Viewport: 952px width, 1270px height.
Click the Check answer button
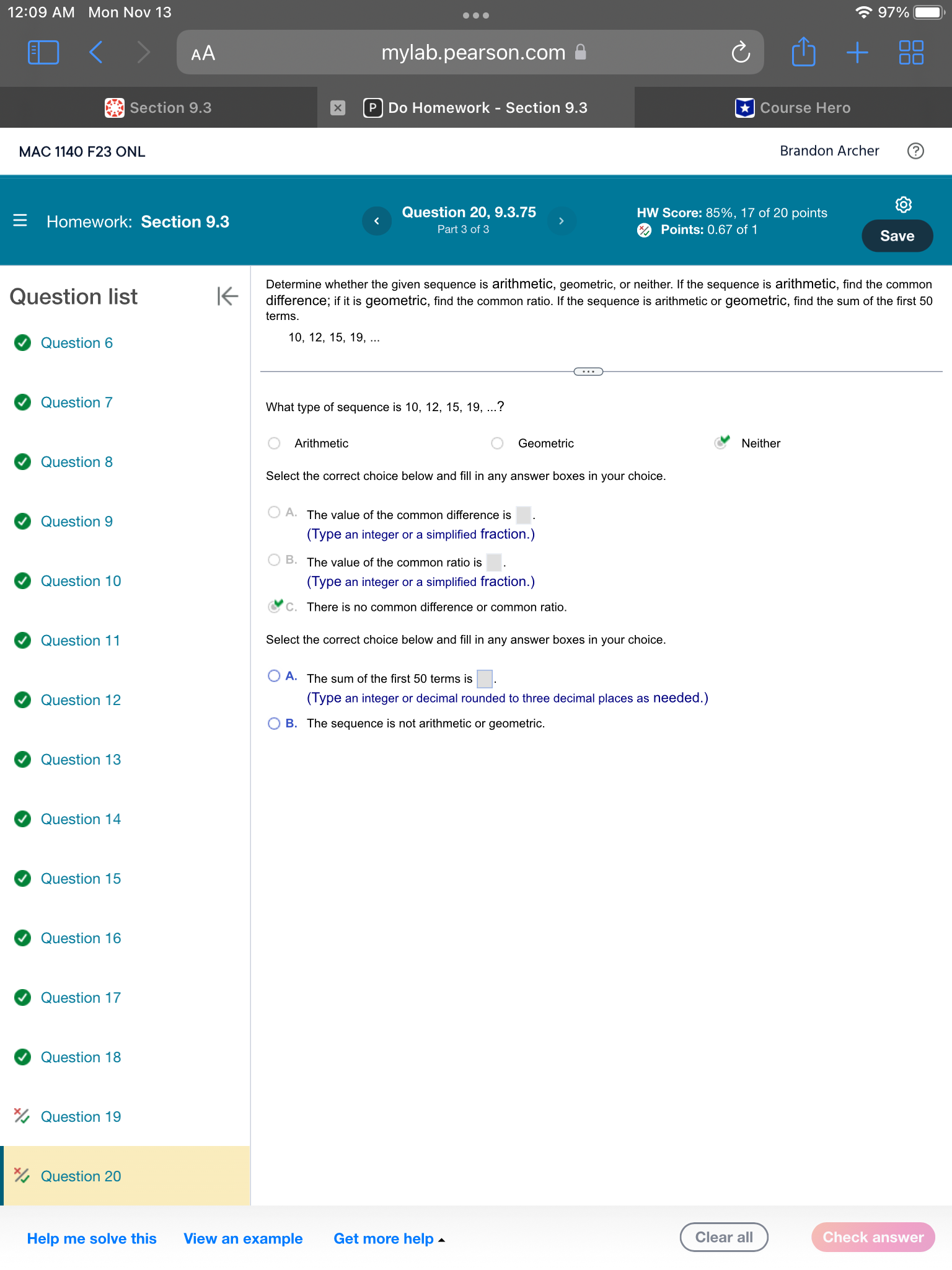[873, 1237]
